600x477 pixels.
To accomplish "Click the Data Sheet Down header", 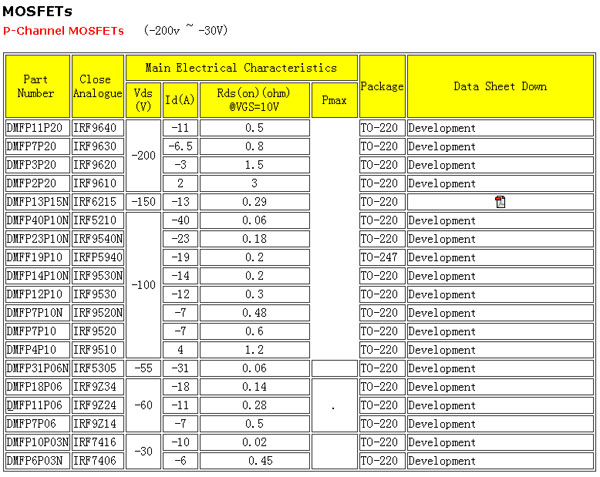I will pyautogui.click(x=501, y=86).
